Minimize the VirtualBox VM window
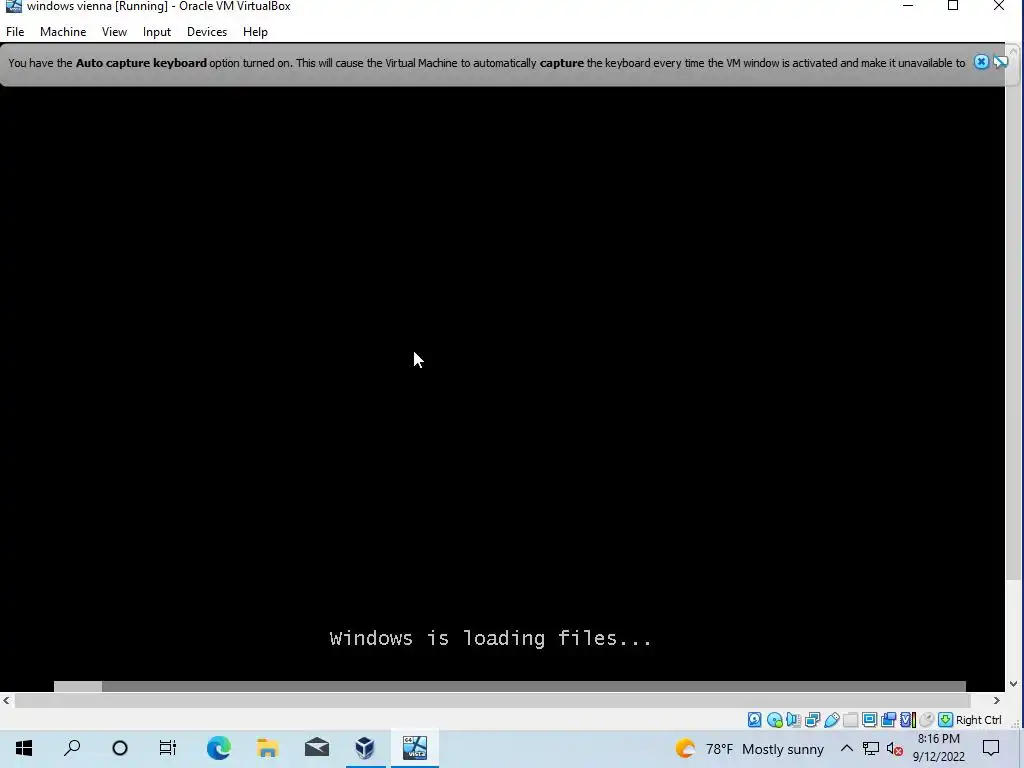This screenshot has height=768, width=1024. 908,6
